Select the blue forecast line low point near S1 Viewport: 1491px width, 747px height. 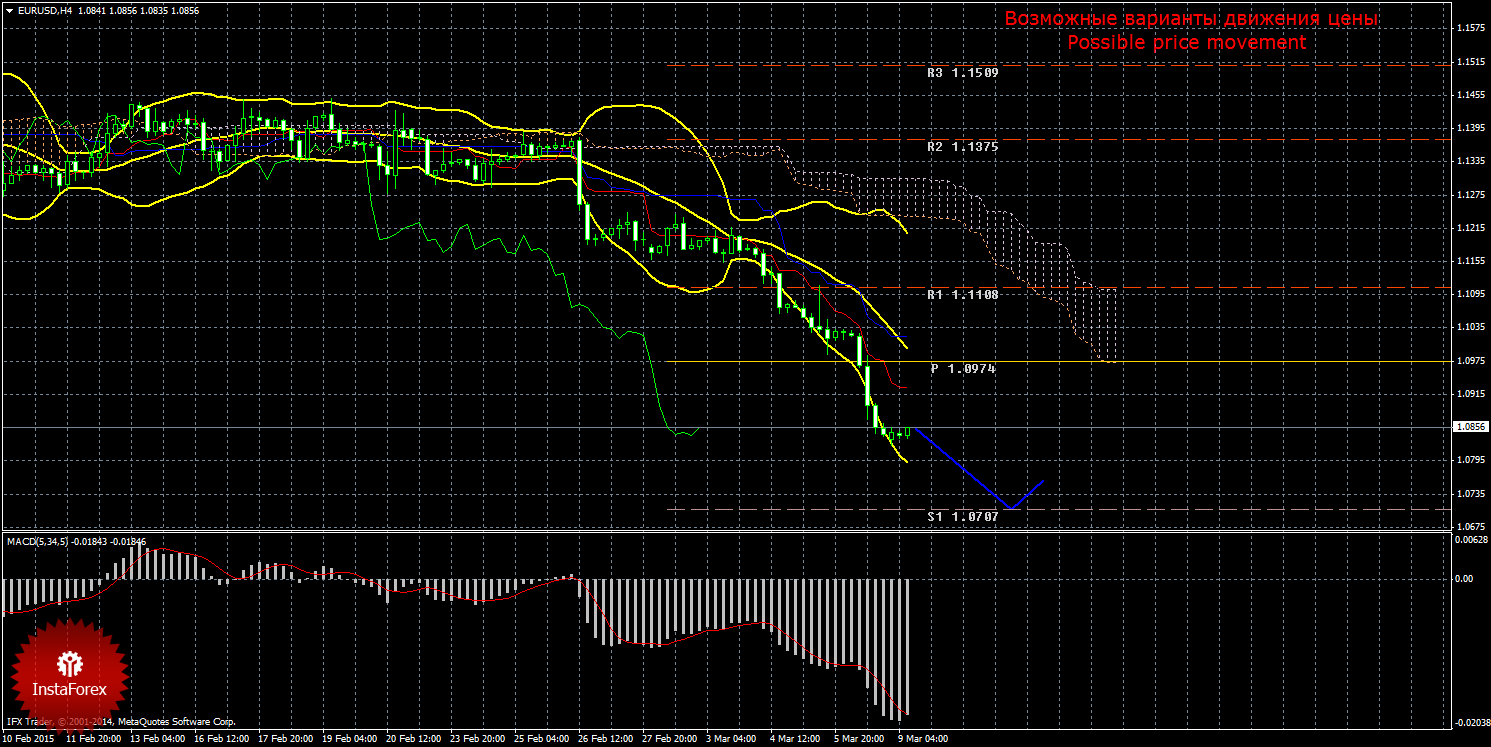1011,508
